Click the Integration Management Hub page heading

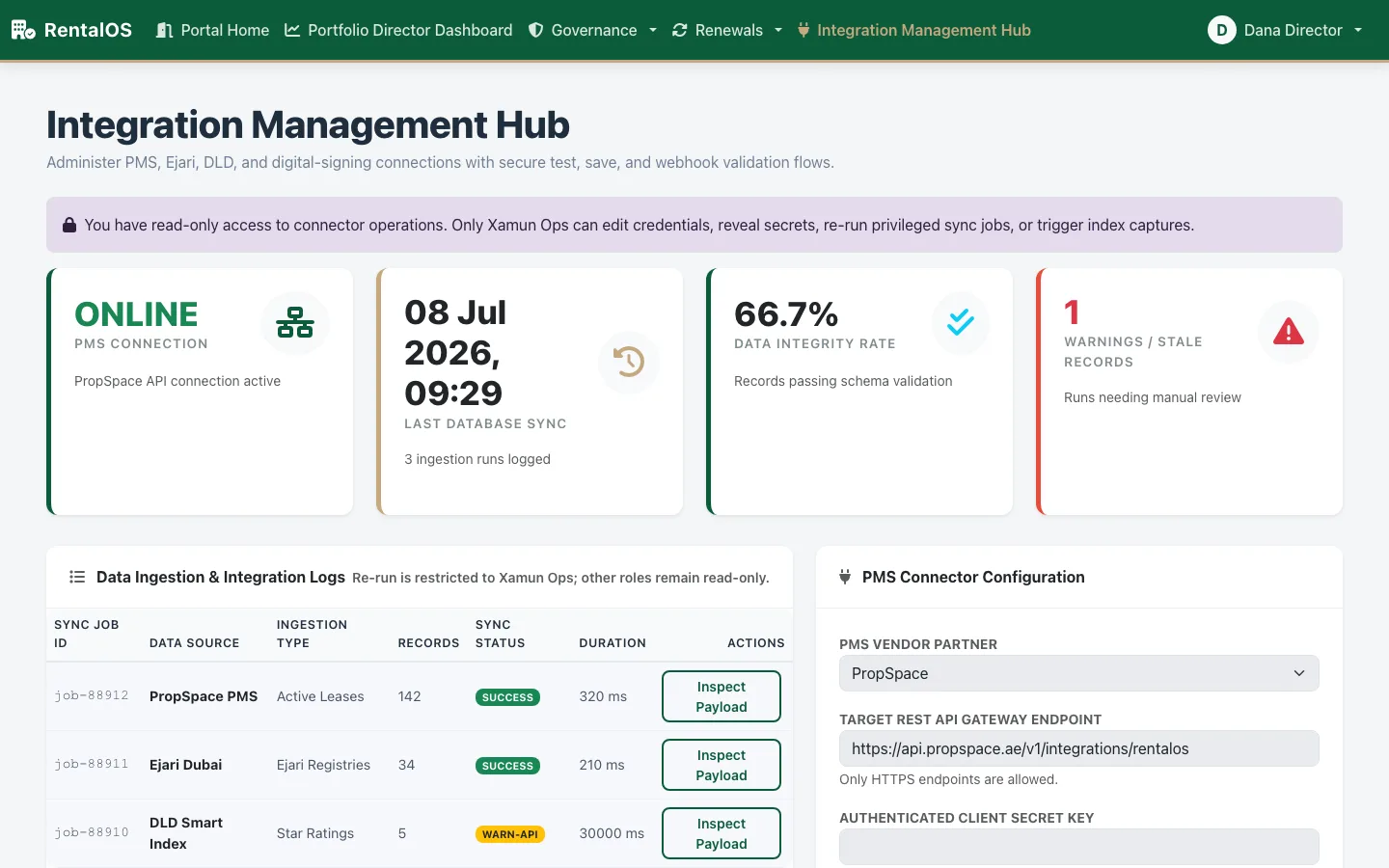click(x=308, y=124)
